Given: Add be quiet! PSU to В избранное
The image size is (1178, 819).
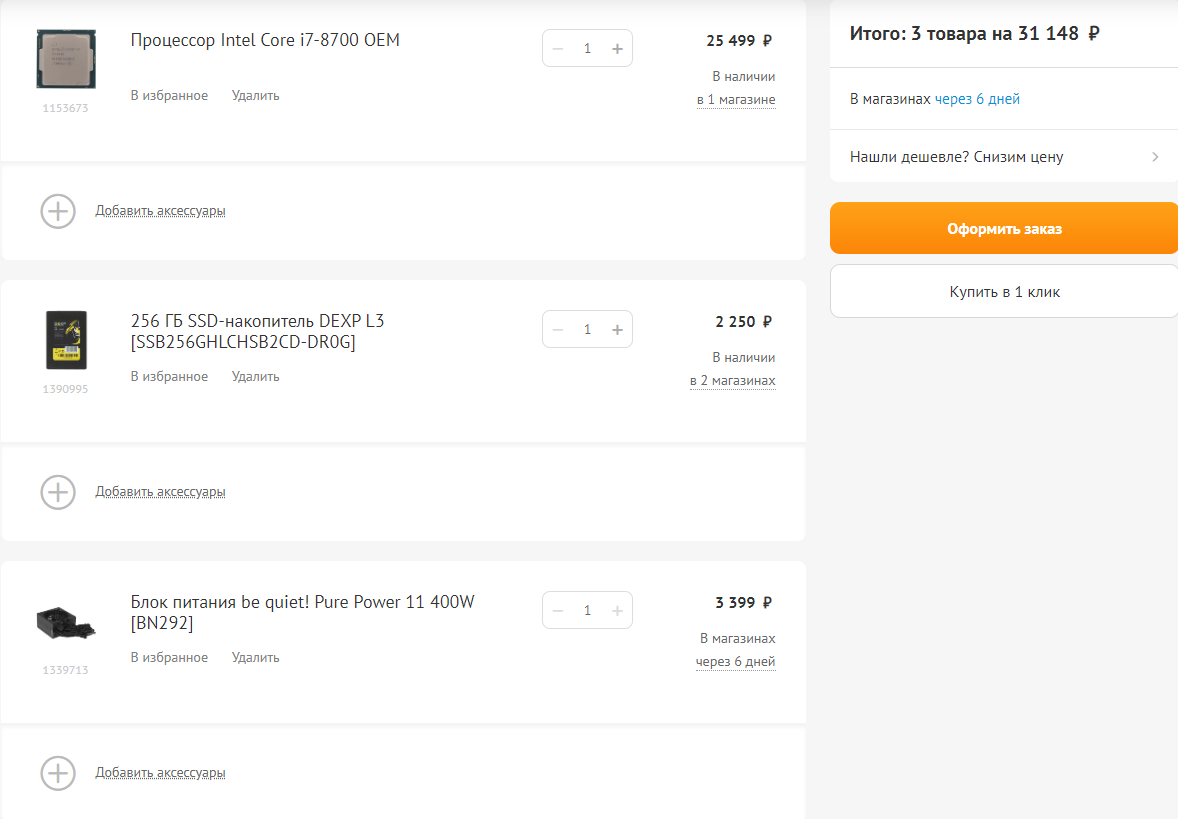Looking at the screenshot, I should click(x=169, y=658).
